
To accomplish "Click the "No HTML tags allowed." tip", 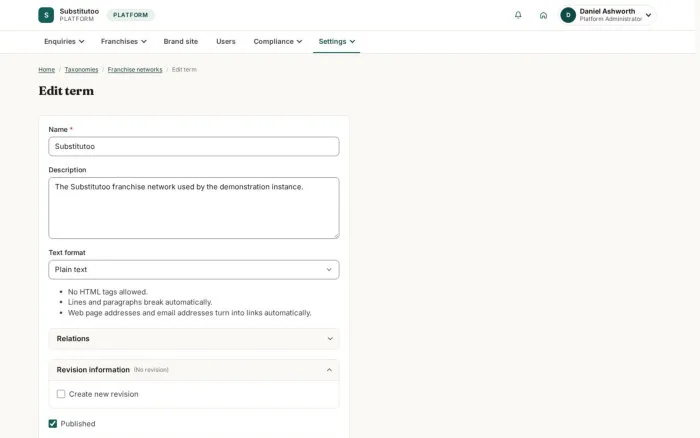I will (107, 292).
